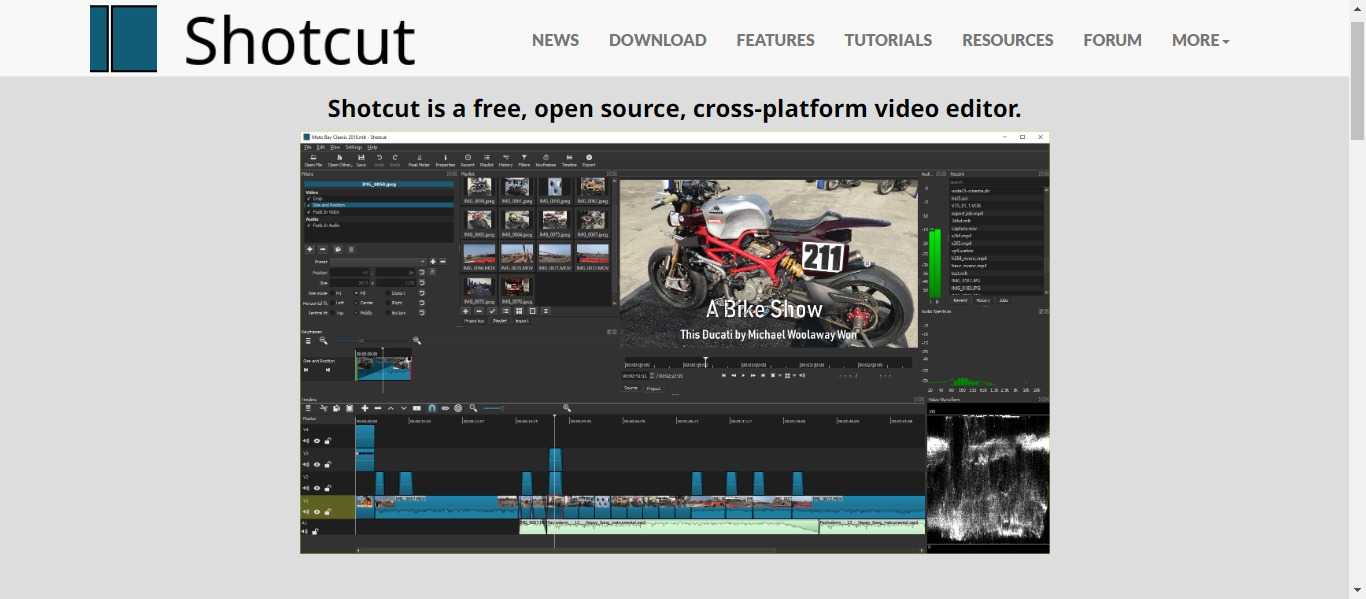The height and width of the screenshot is (599, 1366).
Task: Click the minus icon under the filter list
Action: (322, 249)
